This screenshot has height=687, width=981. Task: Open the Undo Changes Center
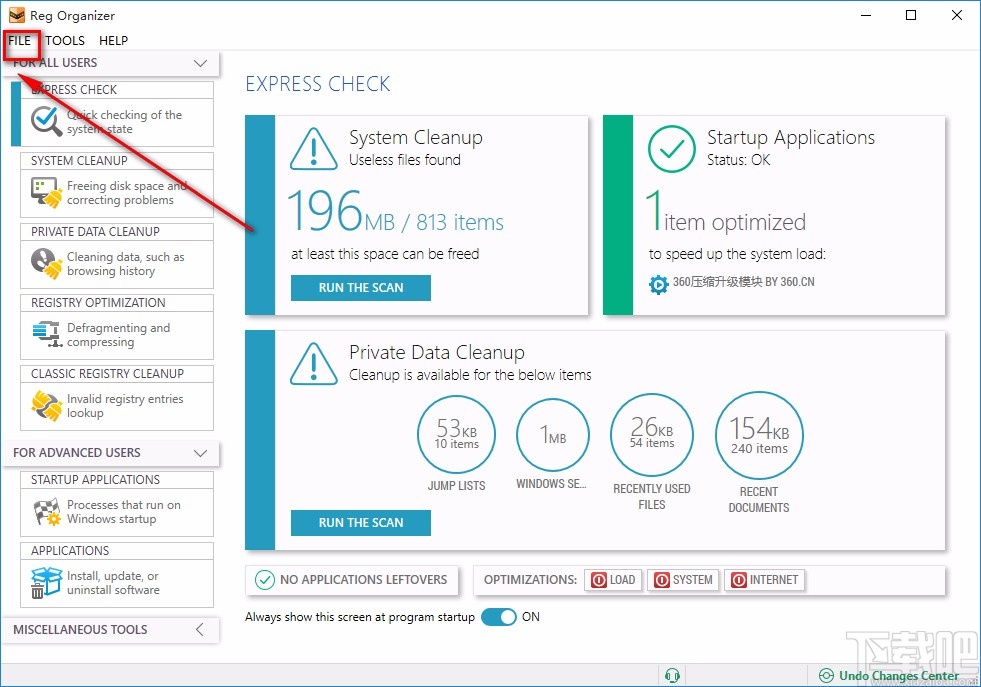tap(889, 676)
